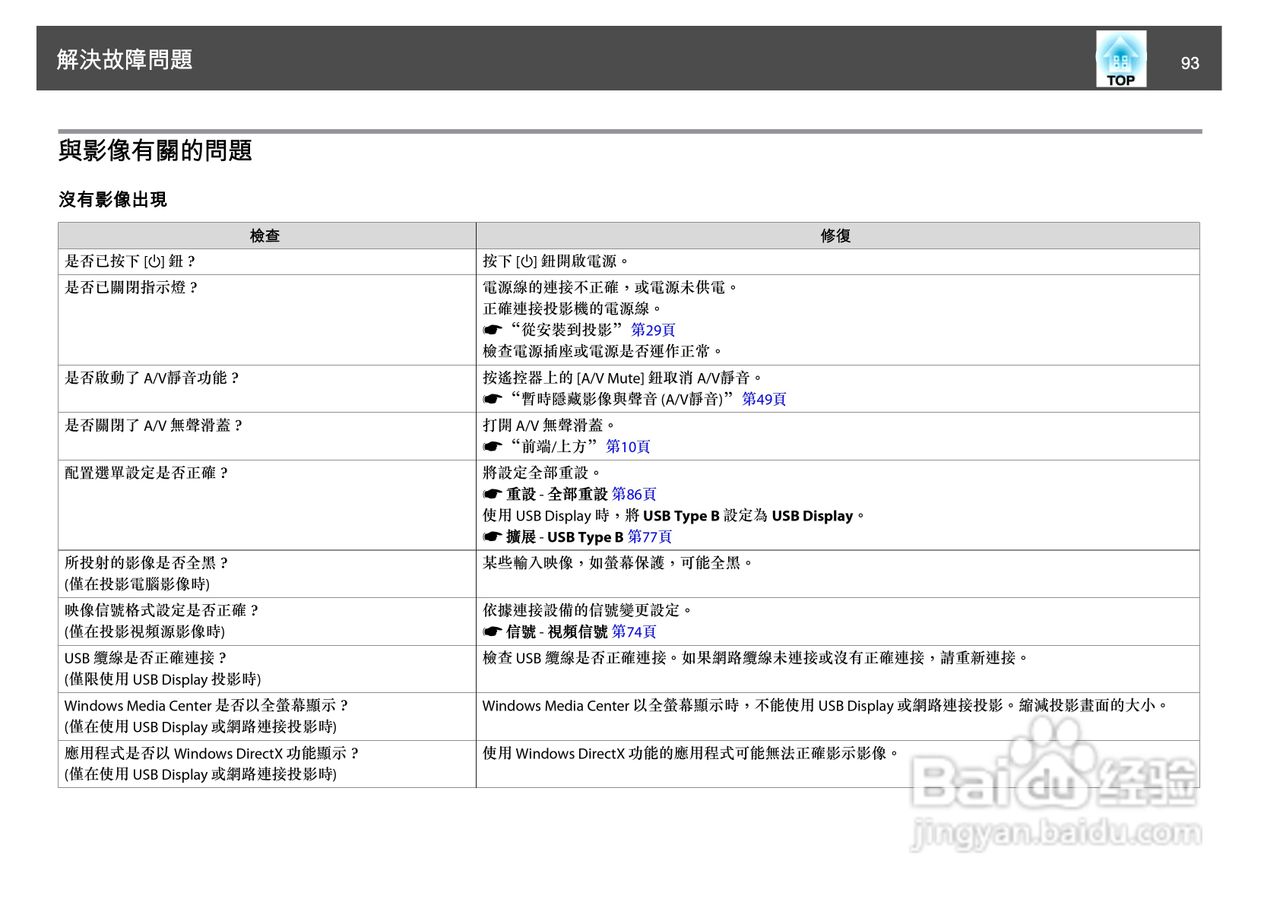This screenshot has height=905, width=1280.
Task: Click the note (僅在投影視頻源影像時)
Action: (x=145, y=632)
